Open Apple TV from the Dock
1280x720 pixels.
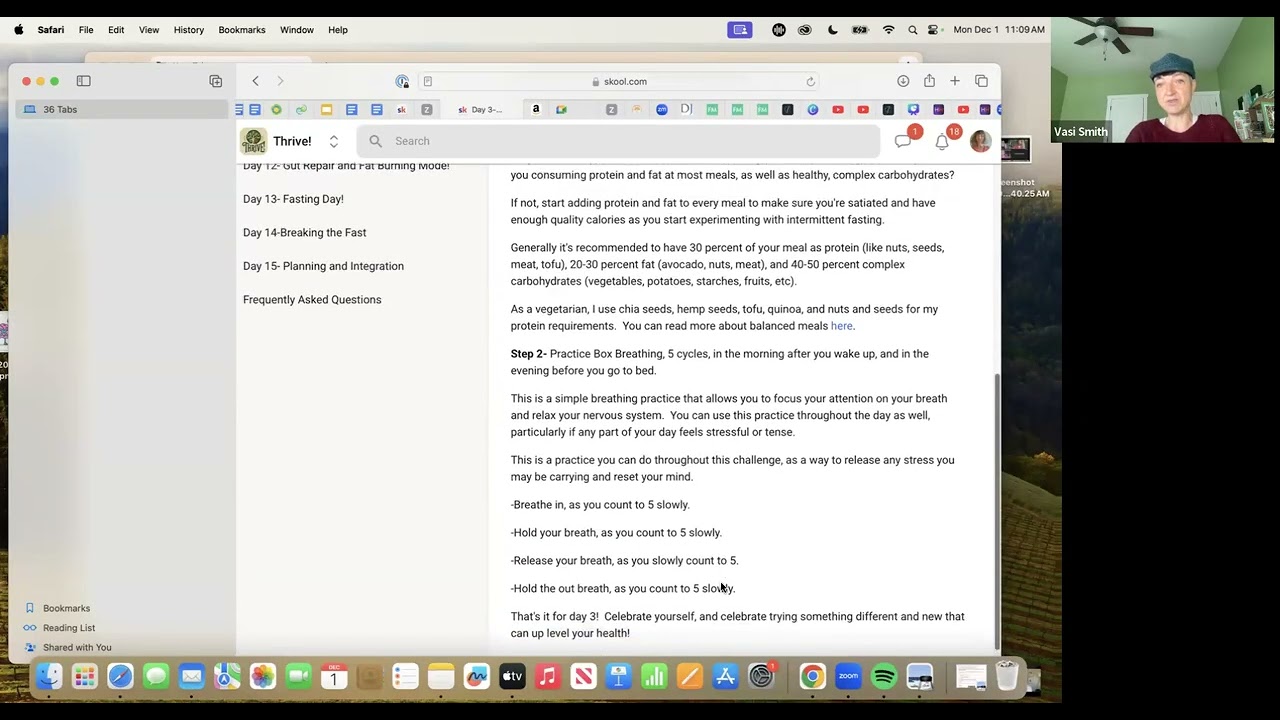pos(512,677)
